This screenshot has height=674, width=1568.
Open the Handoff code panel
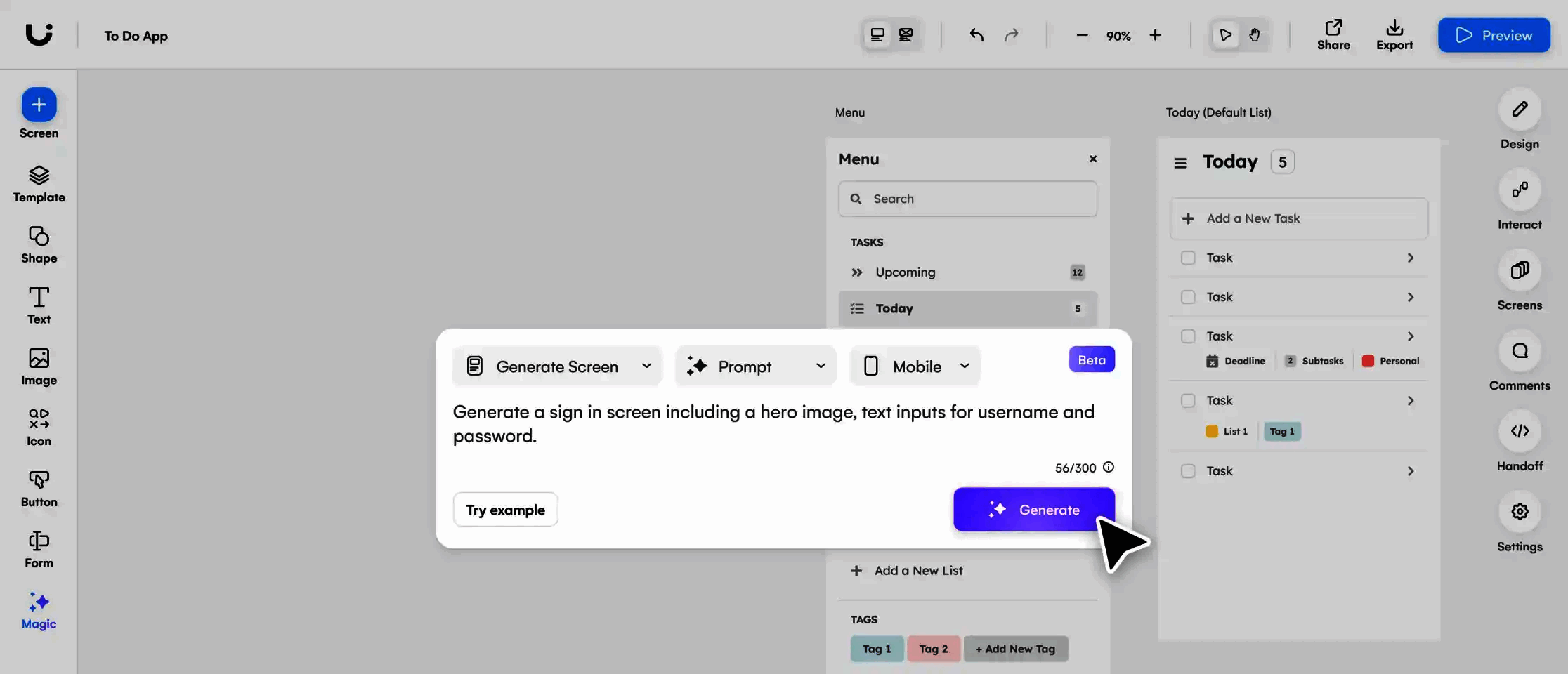point(1520,431)
